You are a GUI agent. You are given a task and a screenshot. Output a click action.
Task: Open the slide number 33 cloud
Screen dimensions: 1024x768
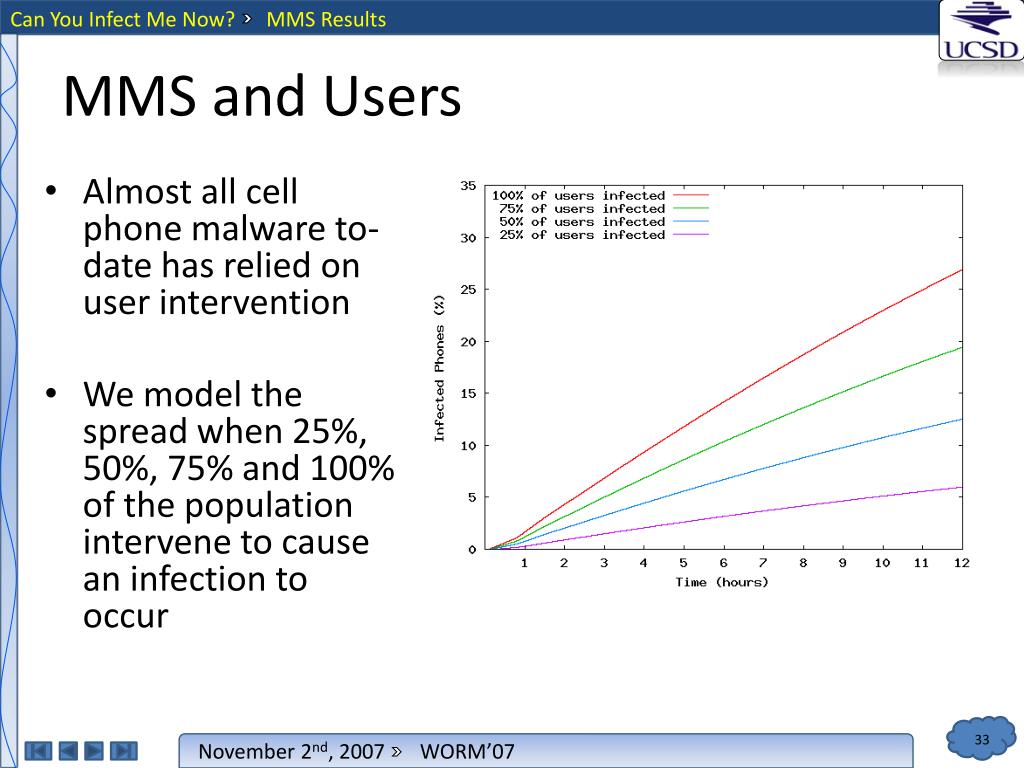pos(982,739)
